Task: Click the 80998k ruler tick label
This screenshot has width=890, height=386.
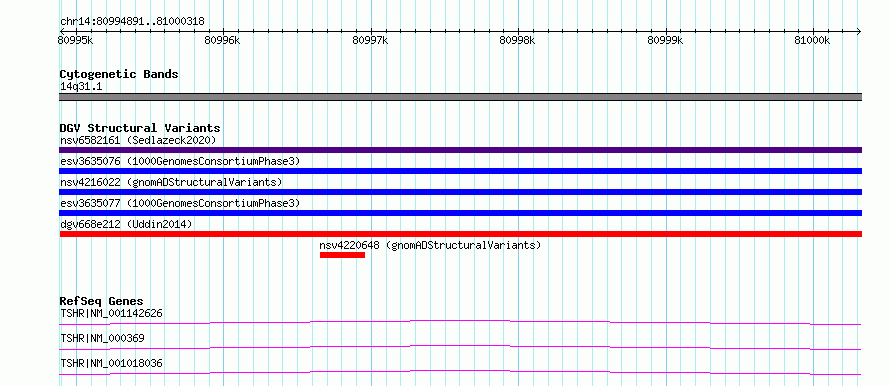Action: [x=517, y=40]
